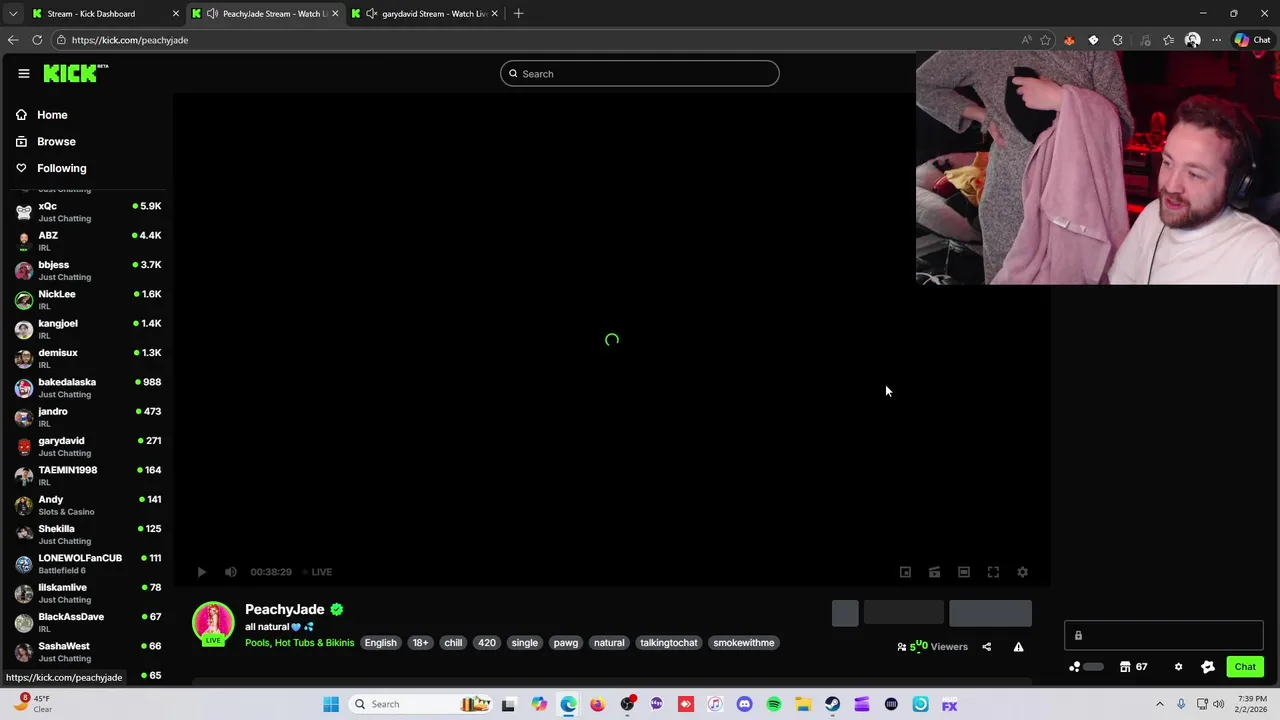Click the play button in video player
1280x720 pixels.
click(201, 572)
